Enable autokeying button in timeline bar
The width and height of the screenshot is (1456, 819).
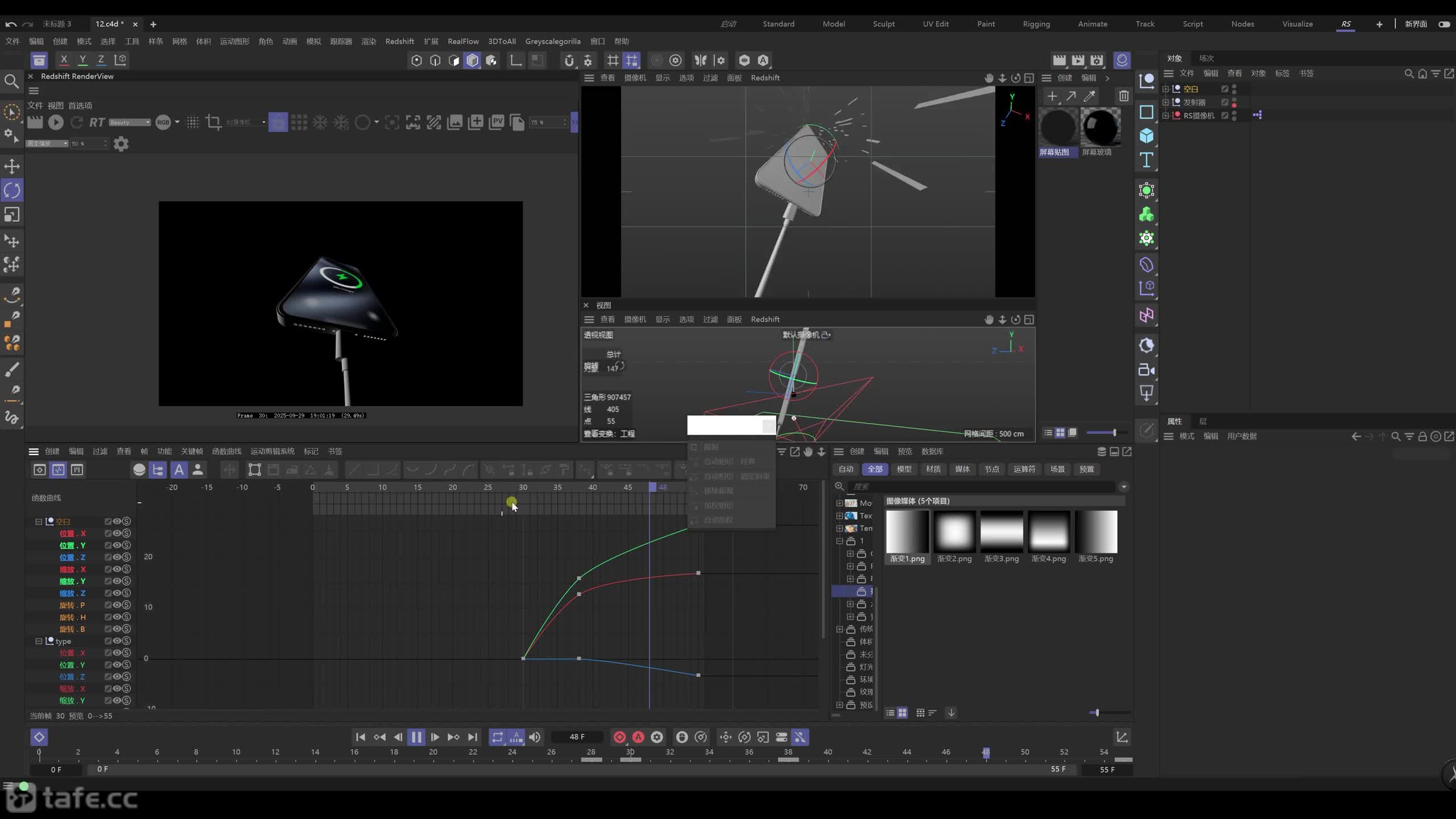pos(638,737)
